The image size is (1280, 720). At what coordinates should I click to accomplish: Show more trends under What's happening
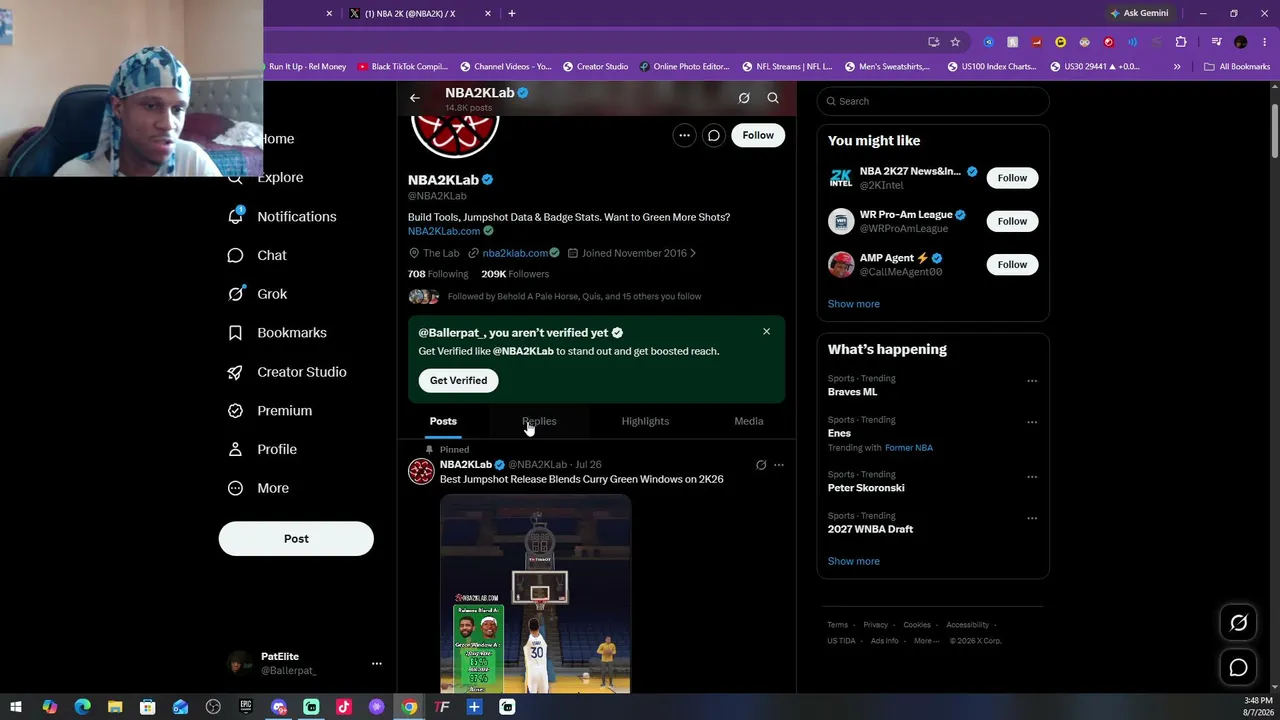[x=854, y=561]
